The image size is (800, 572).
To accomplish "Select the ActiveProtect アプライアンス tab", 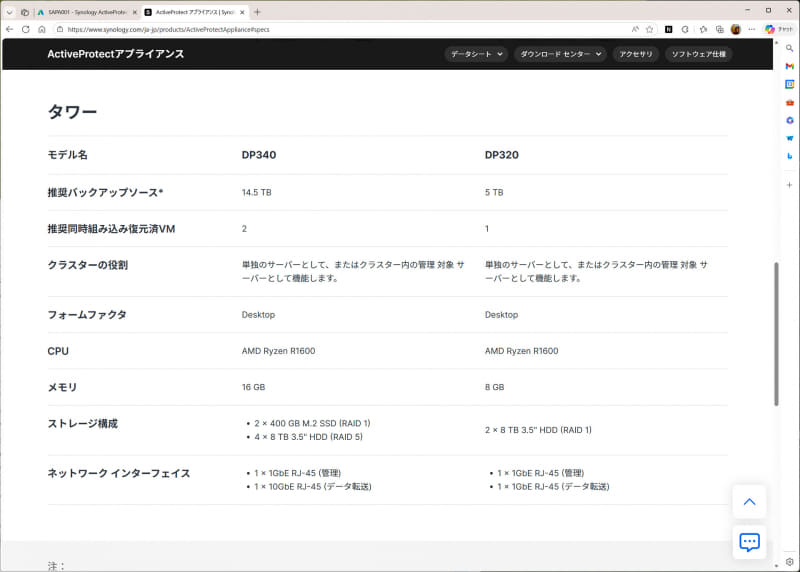I will [194, 12].
